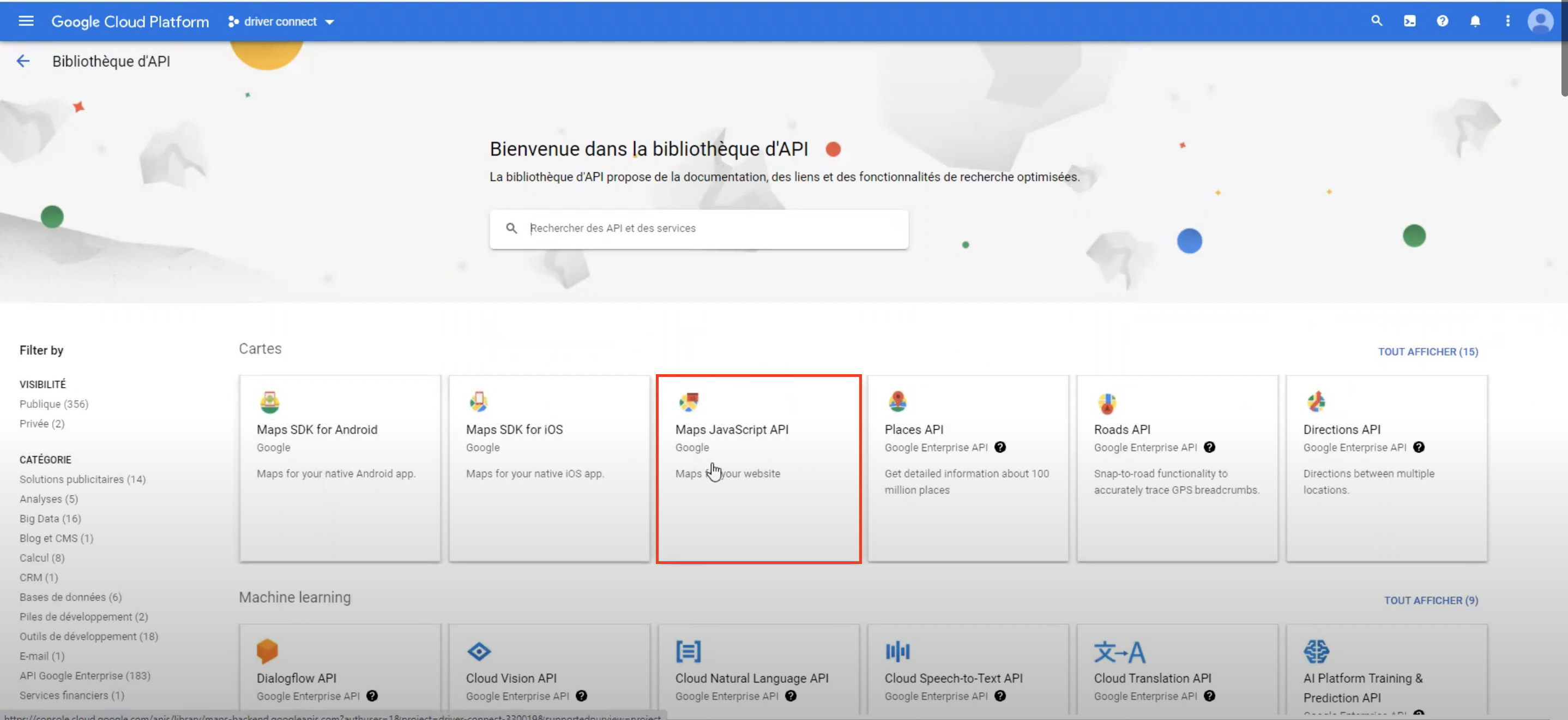
Task: Click Tout afficher (9) for Machine learning
Action: pos(1431,600)
